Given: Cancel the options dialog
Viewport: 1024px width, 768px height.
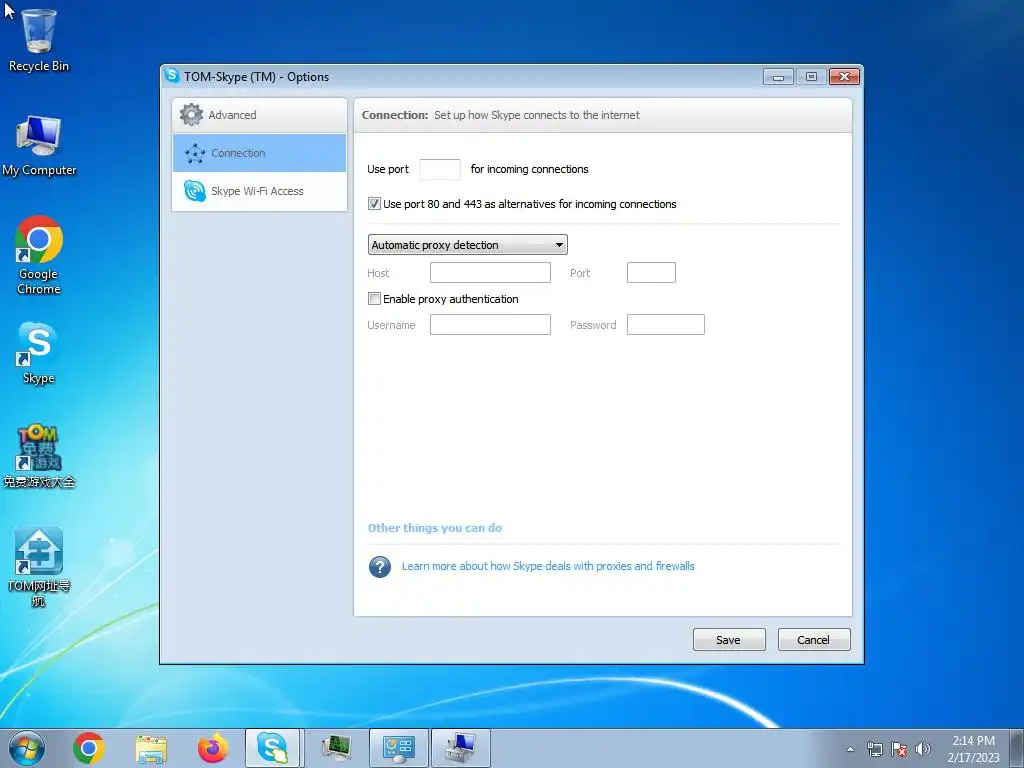Looking at the screenshot, I should [x=814, y=640].
